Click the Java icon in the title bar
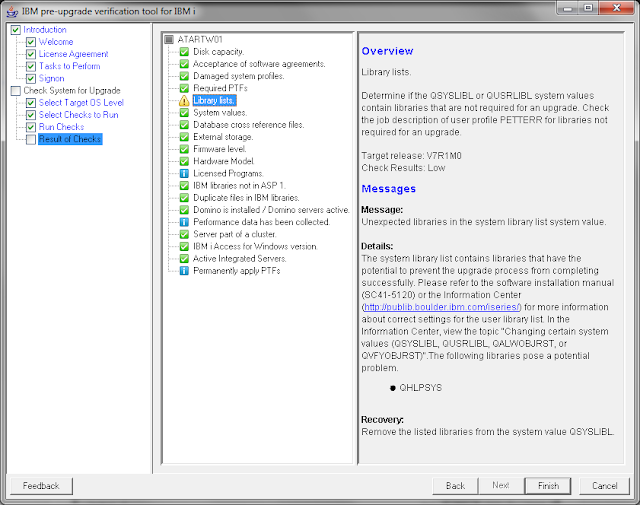Screen dimensions: 640x505 point(12,11)
